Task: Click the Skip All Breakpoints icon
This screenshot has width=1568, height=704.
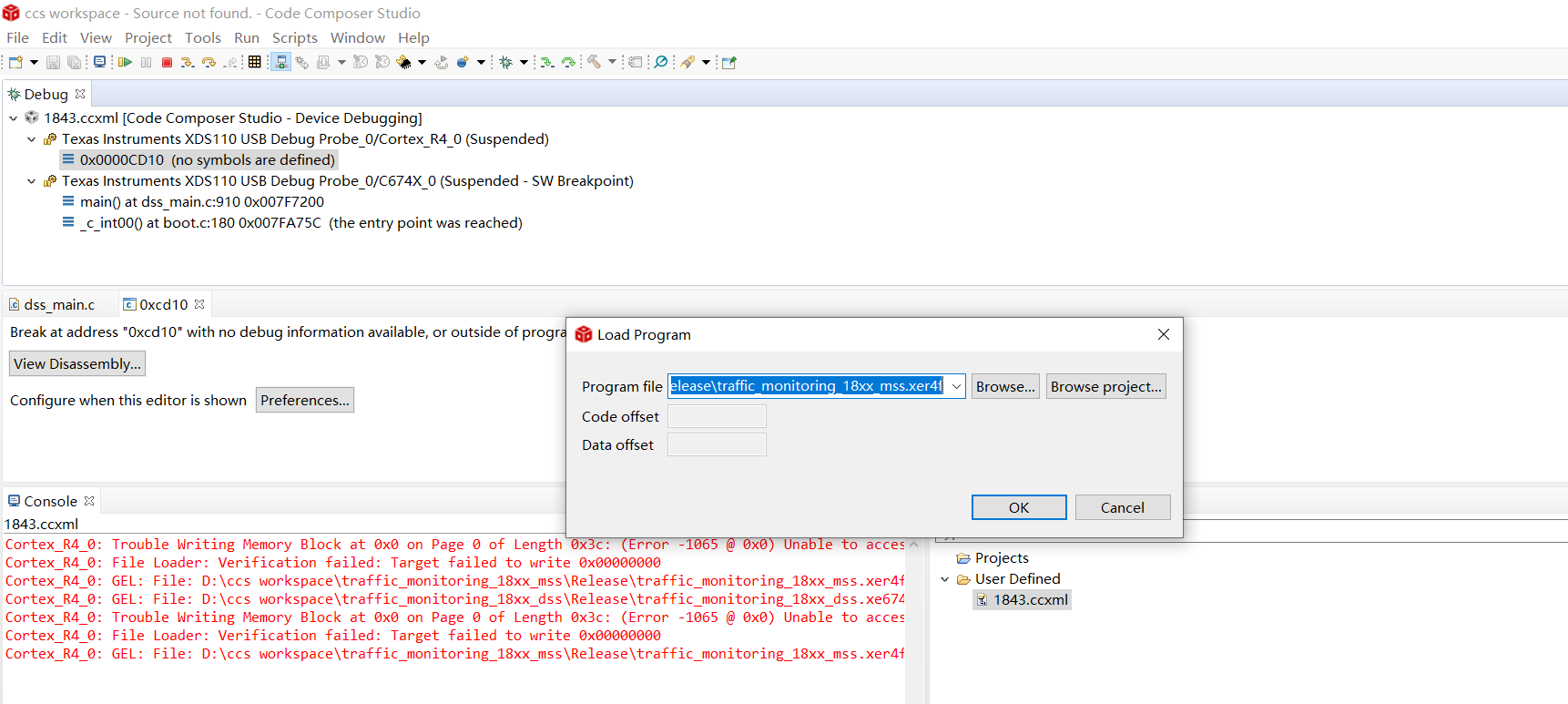Action: [661, 62]
